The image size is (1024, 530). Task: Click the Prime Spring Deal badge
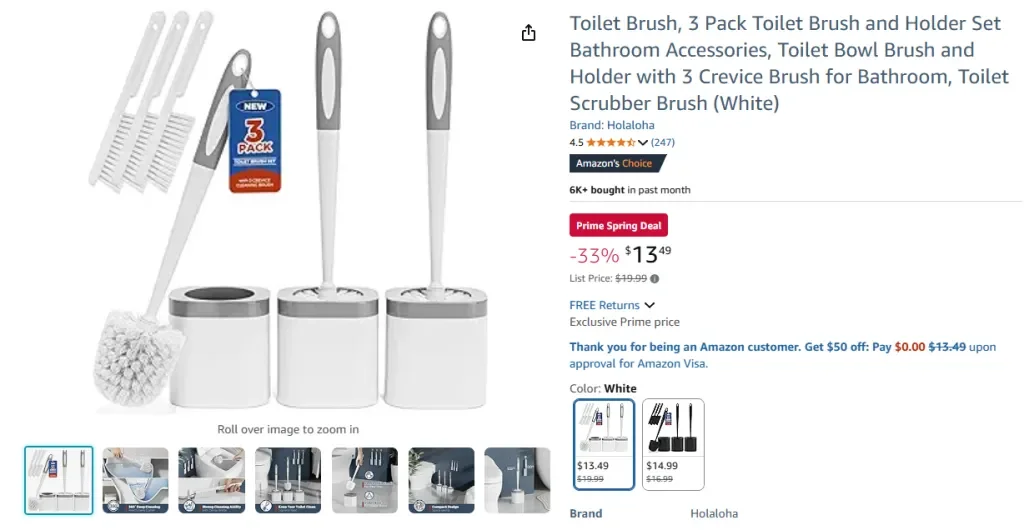click(618, 226)
